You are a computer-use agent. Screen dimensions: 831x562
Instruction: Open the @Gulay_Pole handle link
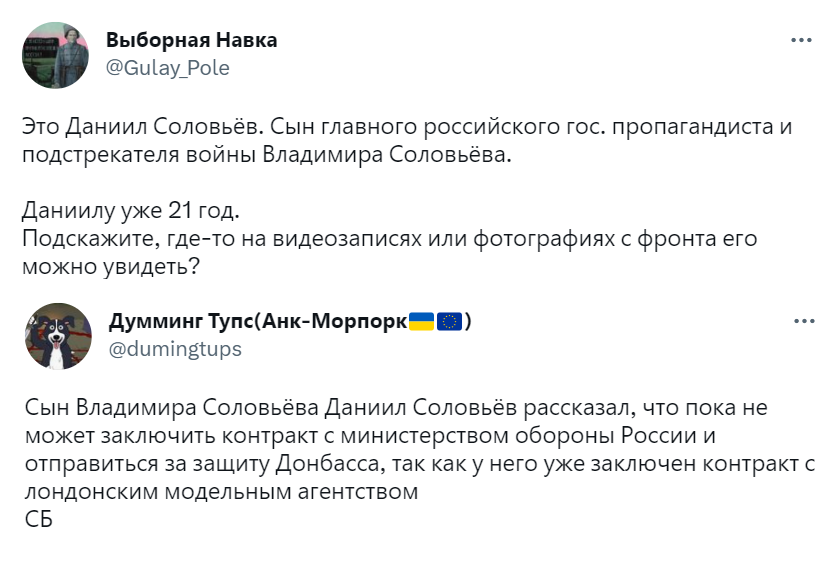coord(167,68)
